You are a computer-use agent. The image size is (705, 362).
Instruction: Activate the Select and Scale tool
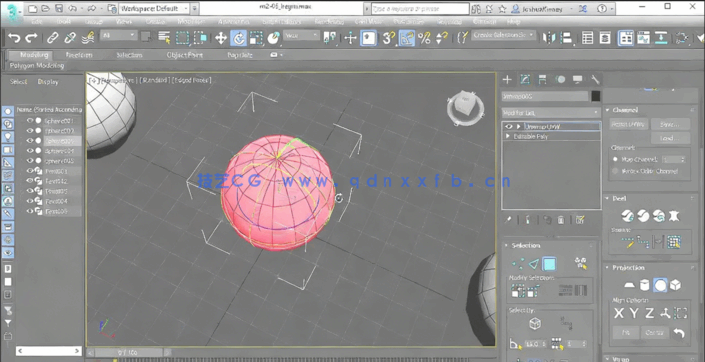[256, 38]
